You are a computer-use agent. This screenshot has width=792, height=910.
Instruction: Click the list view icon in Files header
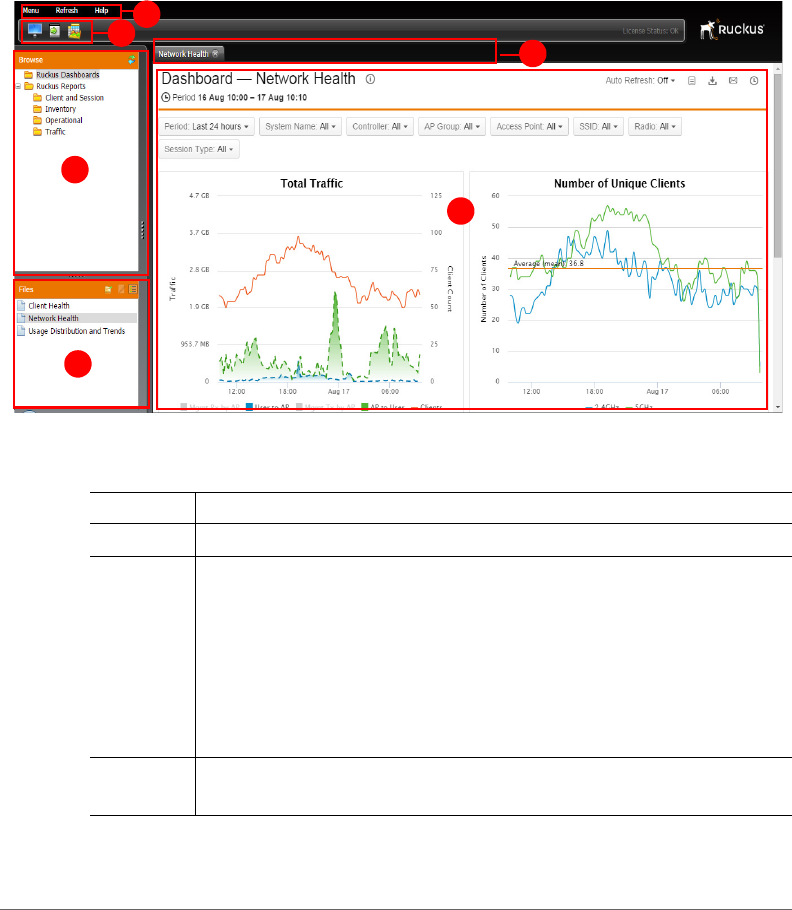coord(133,289)
